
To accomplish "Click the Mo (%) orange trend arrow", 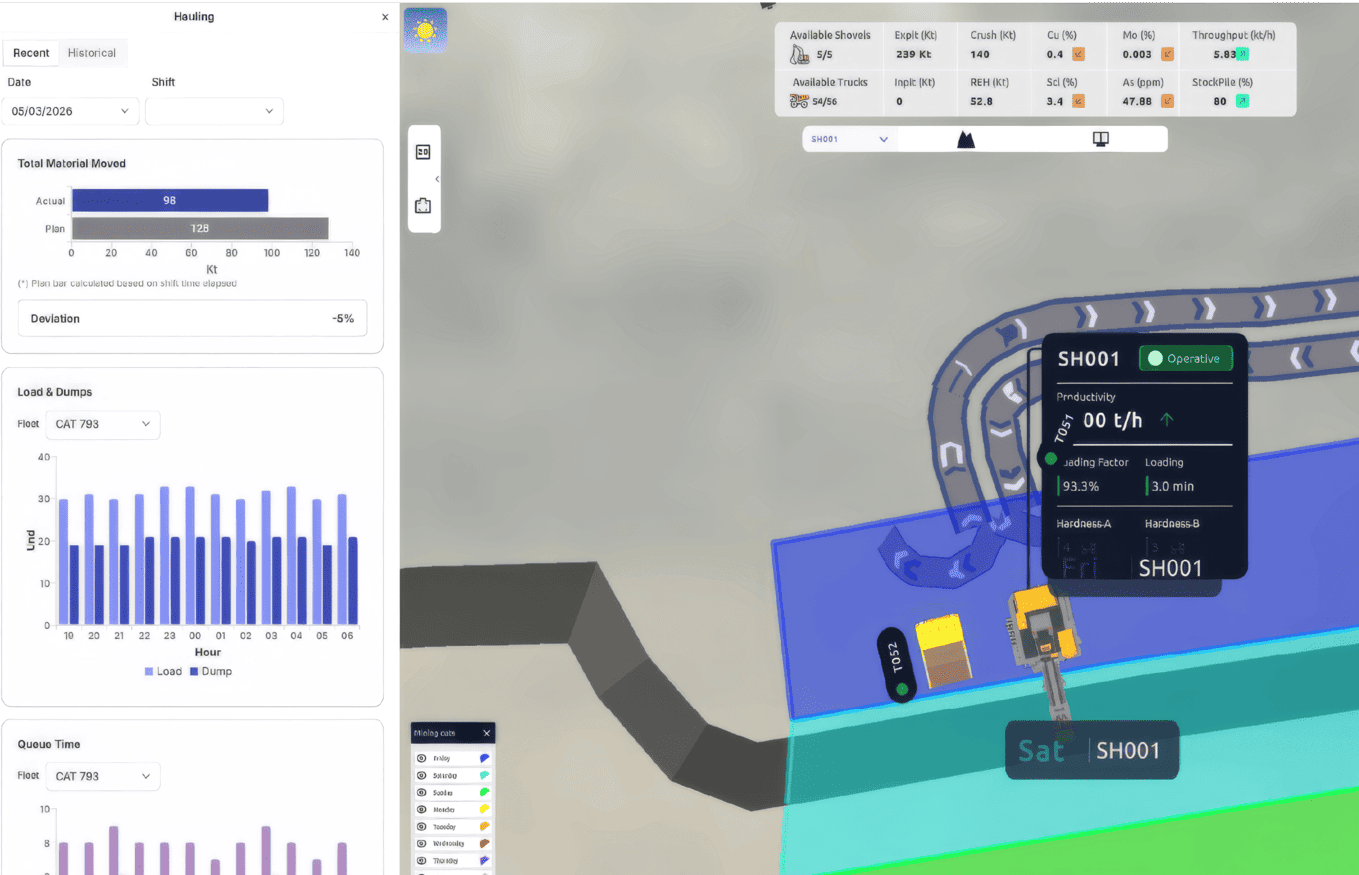I will pos(1167,54).
